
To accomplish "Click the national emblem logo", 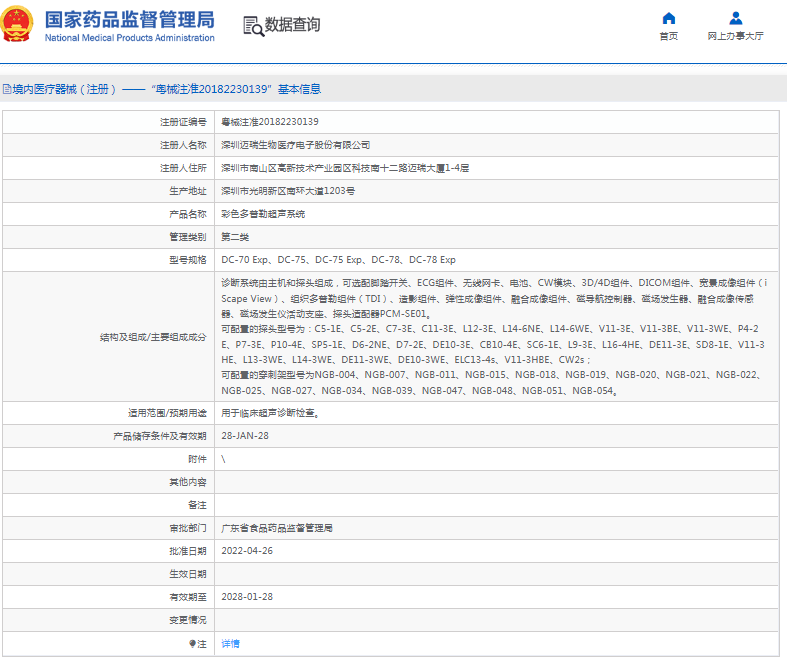I will 19,25.
